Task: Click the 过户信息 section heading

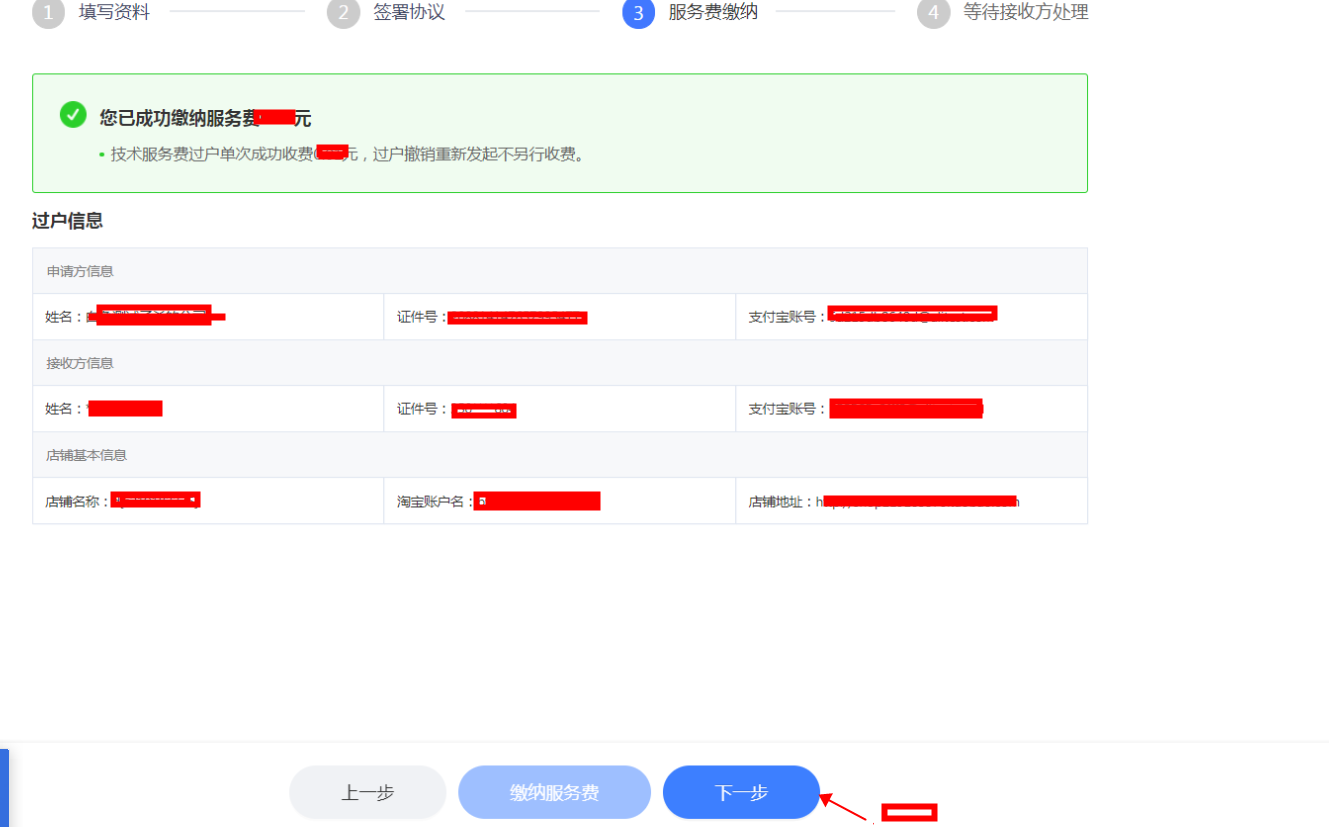Action: (x=67, y=221)
